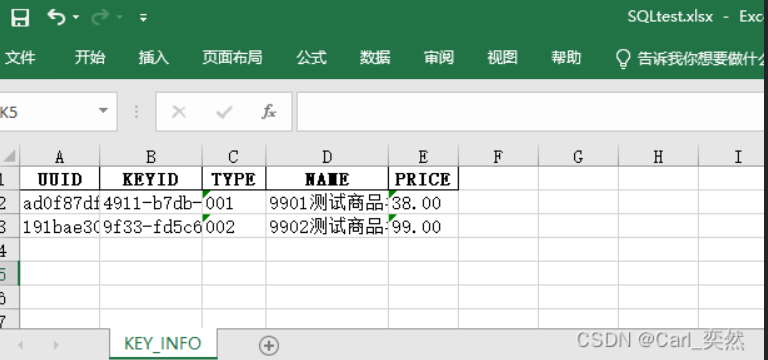Open the 帮助 ribbon tab
Screen dimensions: 768x360
coord(566,58)
